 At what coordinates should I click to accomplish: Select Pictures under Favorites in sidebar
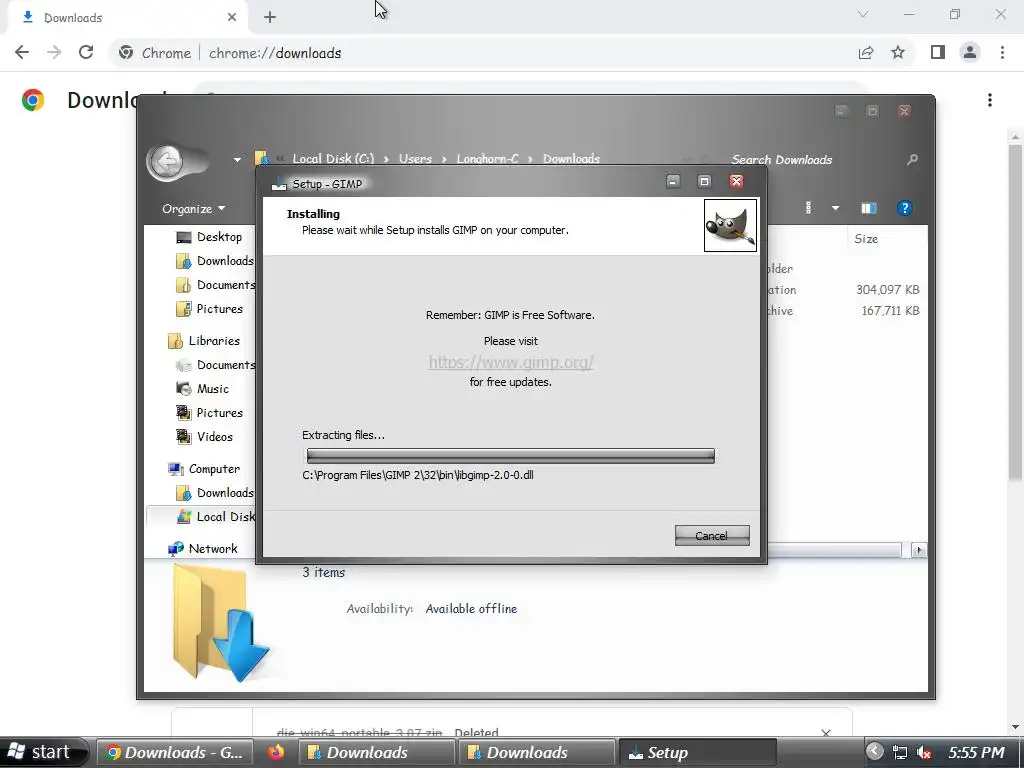pyautogui.click(x=209, y=308)
